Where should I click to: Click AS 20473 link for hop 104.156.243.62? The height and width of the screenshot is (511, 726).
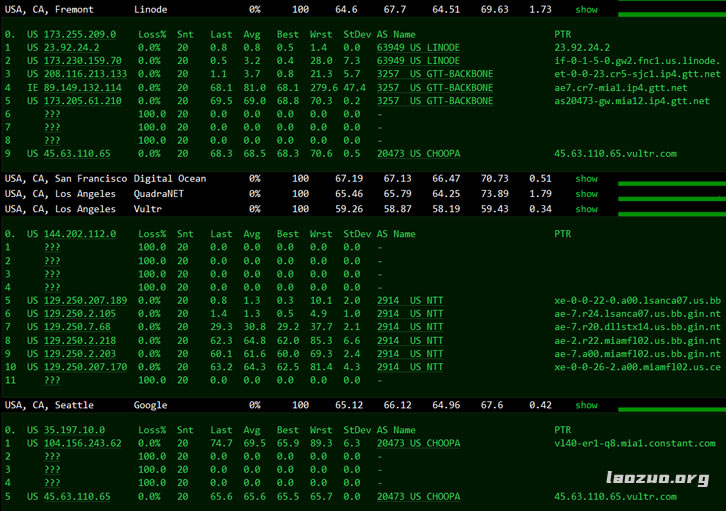point(390,443)
